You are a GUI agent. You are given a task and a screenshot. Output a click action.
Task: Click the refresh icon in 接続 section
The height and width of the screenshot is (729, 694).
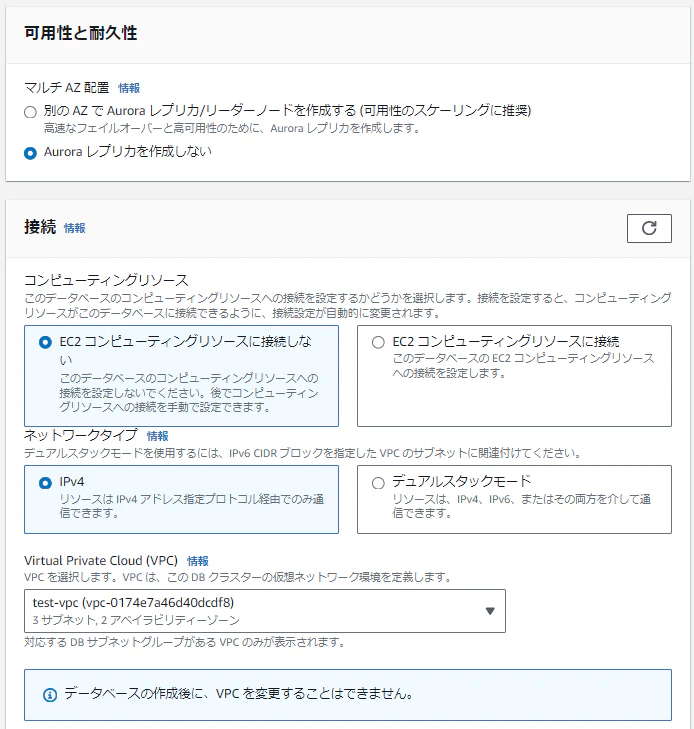click(x=649, y=228)
